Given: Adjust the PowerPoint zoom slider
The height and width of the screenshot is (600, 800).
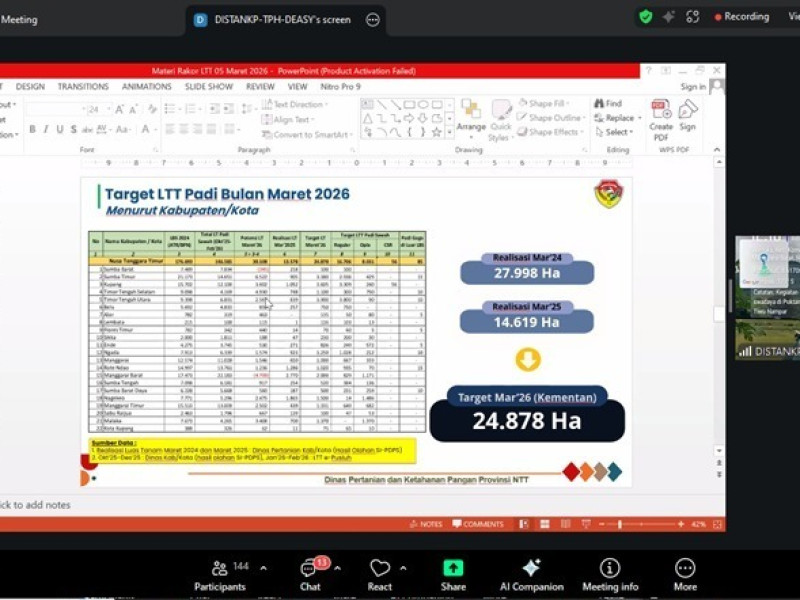Looking at the screenshot, I should (620, 524).
